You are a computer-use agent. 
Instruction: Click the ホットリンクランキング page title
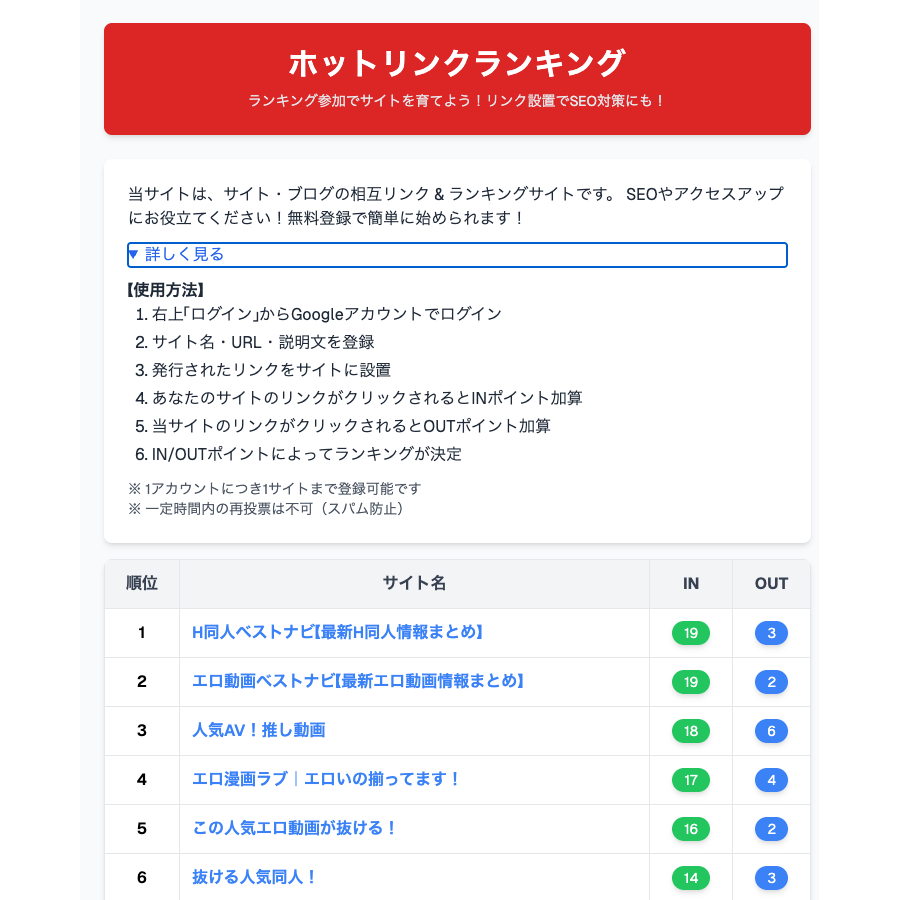coord(457,64)
